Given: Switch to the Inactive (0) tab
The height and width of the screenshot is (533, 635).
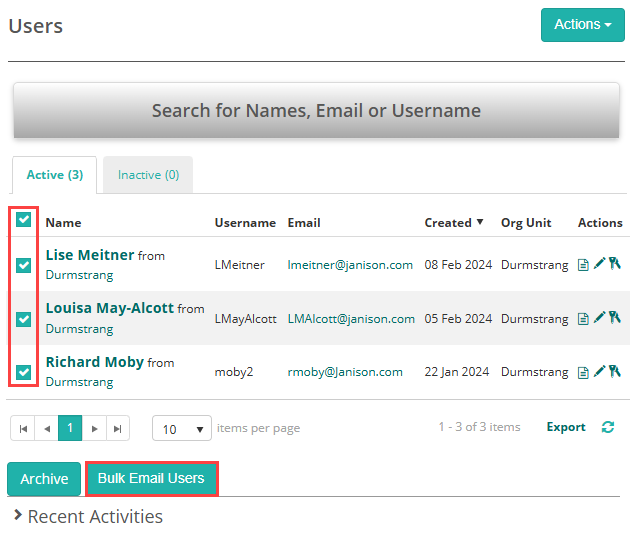Looking at the screenshot, I should click(148, 175).
